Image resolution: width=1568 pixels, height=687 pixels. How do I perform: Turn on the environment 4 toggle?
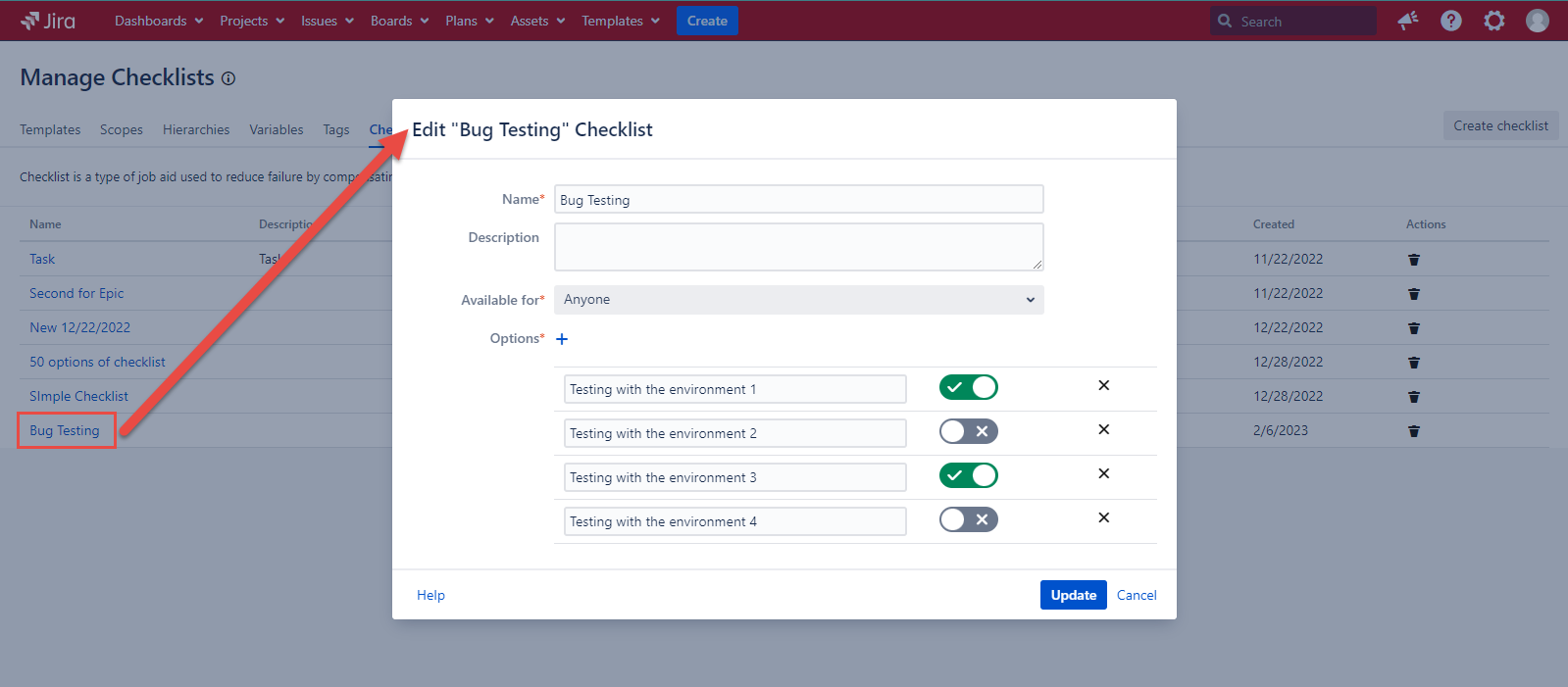pyautogui.click(x=968, y=519)
